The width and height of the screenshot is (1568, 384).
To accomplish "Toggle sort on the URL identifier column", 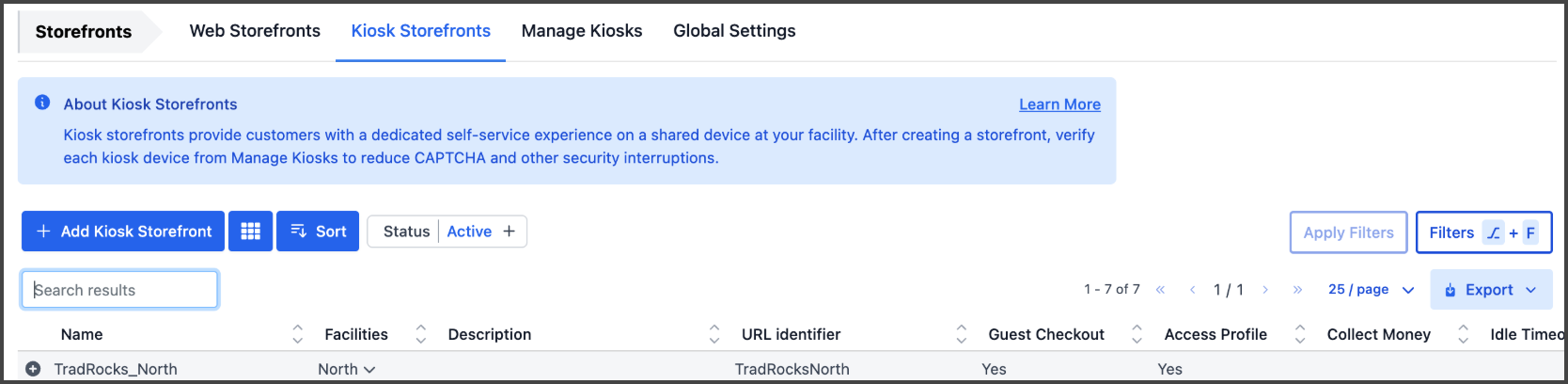I will pyautogui.click(x=961, y=334).
